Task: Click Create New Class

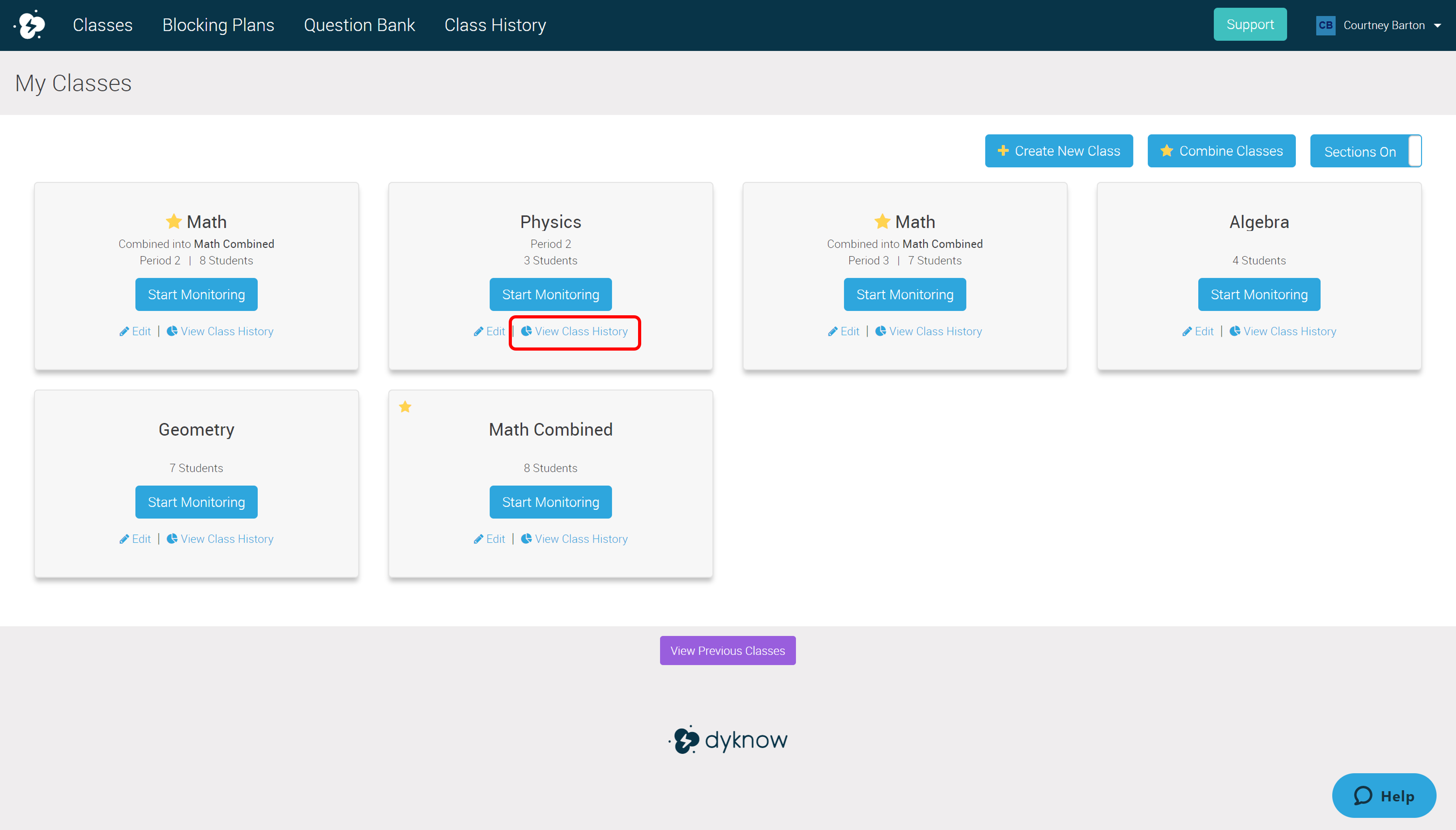Action: (x=1059, y=151)
